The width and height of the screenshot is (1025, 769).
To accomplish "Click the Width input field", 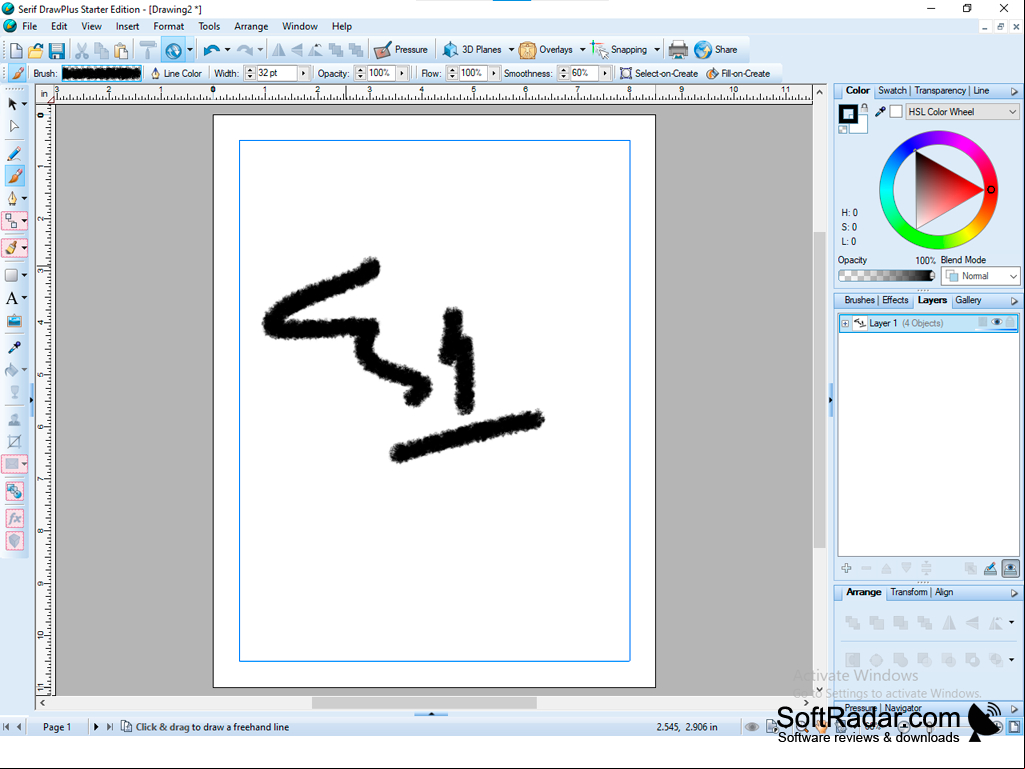I will [277, 73].
